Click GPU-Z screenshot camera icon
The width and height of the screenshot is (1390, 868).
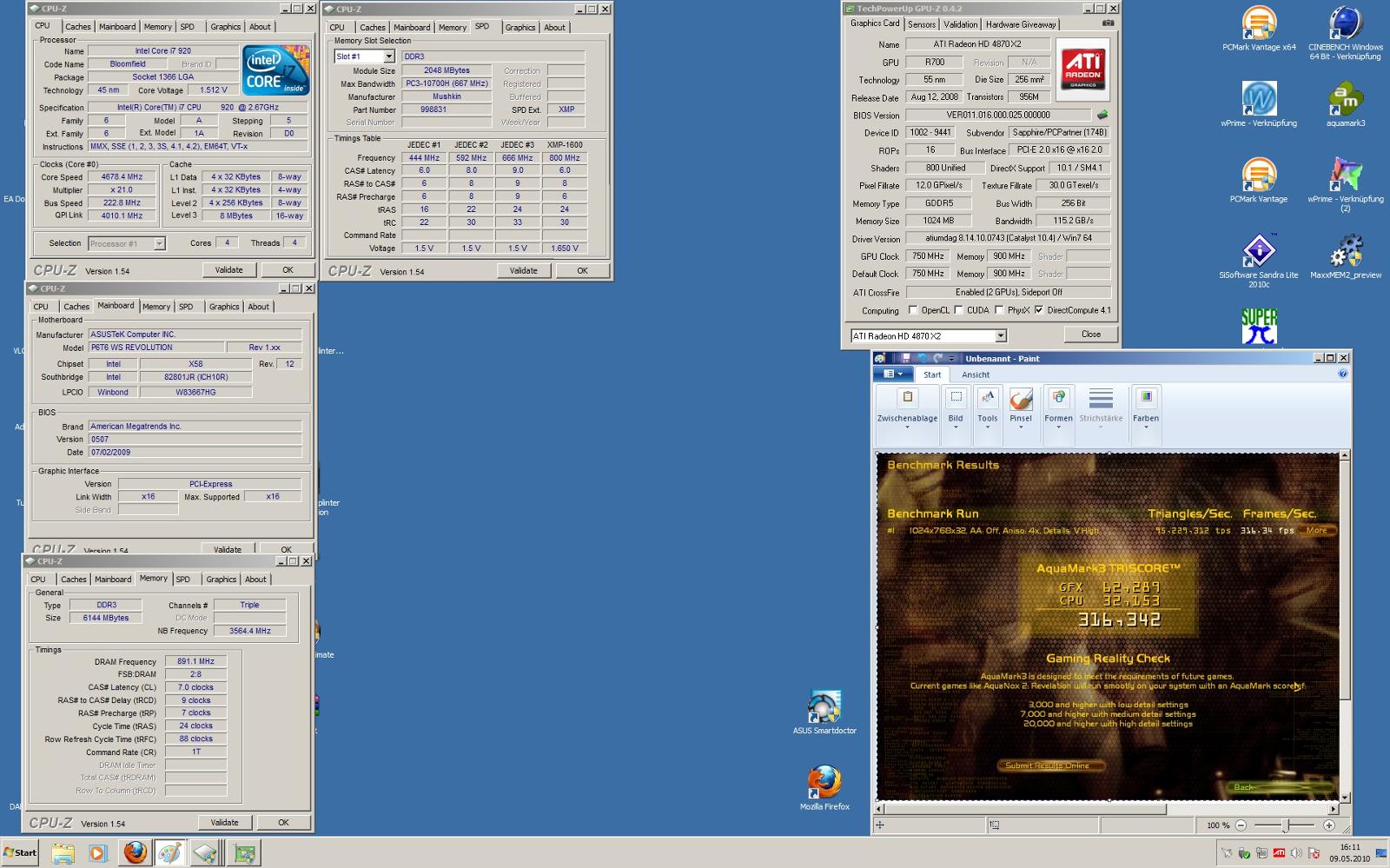(x=1108, y=23)
